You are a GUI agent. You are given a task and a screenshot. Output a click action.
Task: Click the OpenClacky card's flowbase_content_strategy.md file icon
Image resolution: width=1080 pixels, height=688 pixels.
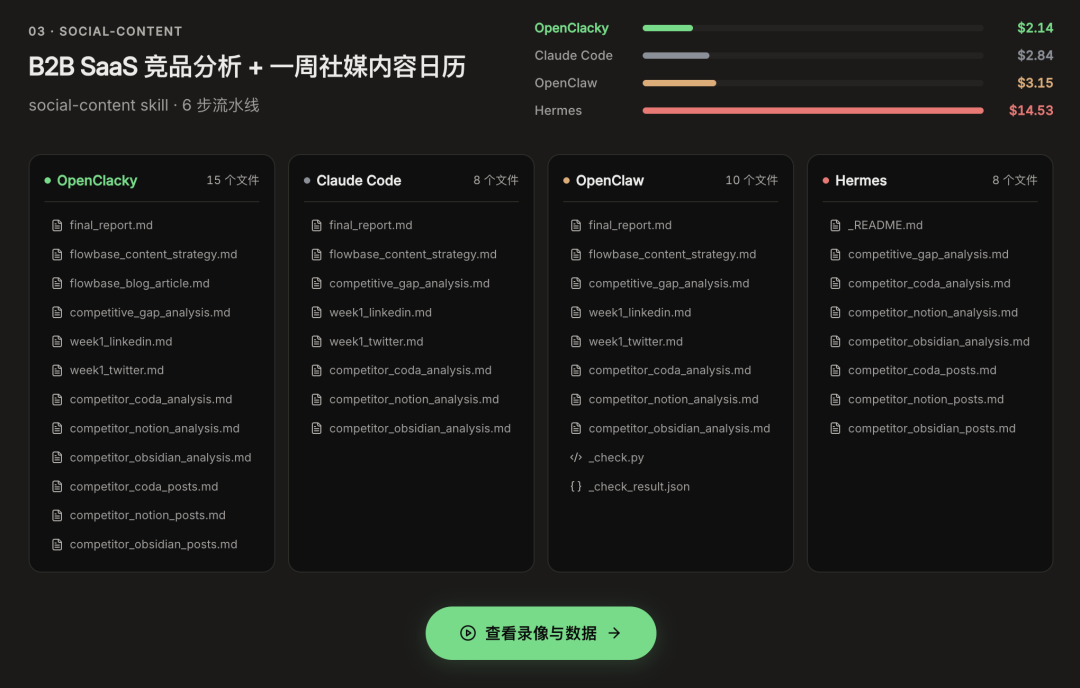(x=57, y=255)
